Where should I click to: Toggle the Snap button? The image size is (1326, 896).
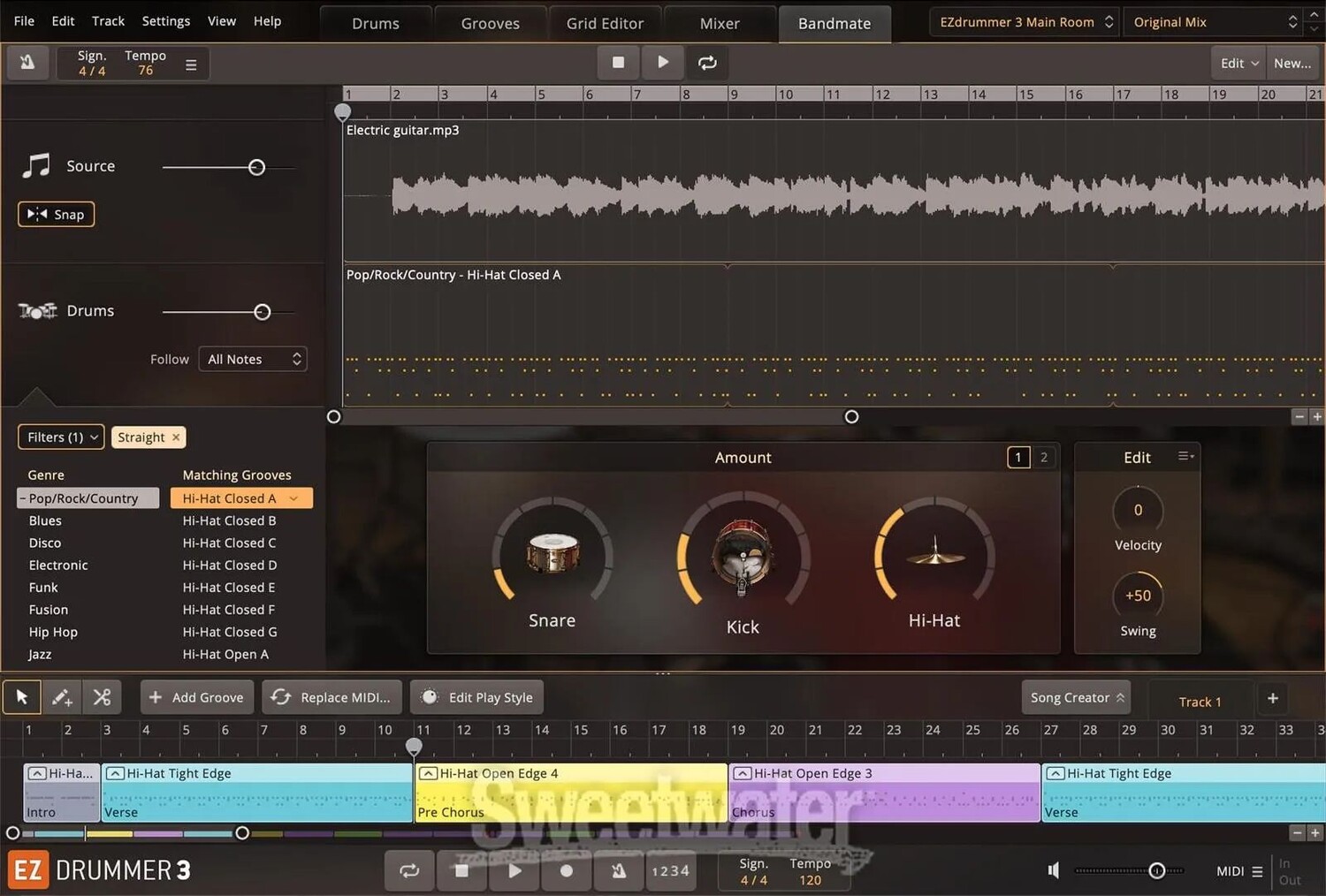pos(57,215)
